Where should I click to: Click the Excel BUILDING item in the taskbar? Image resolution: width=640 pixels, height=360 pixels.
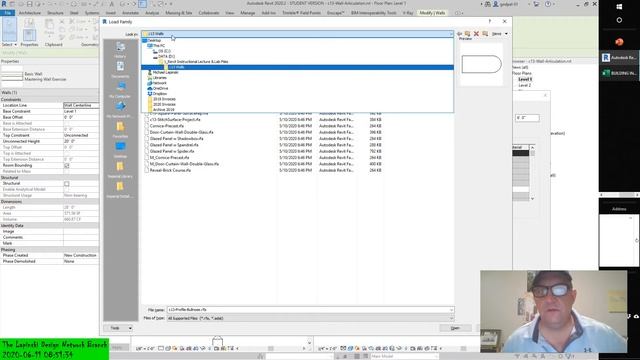[x=619, y=73]
